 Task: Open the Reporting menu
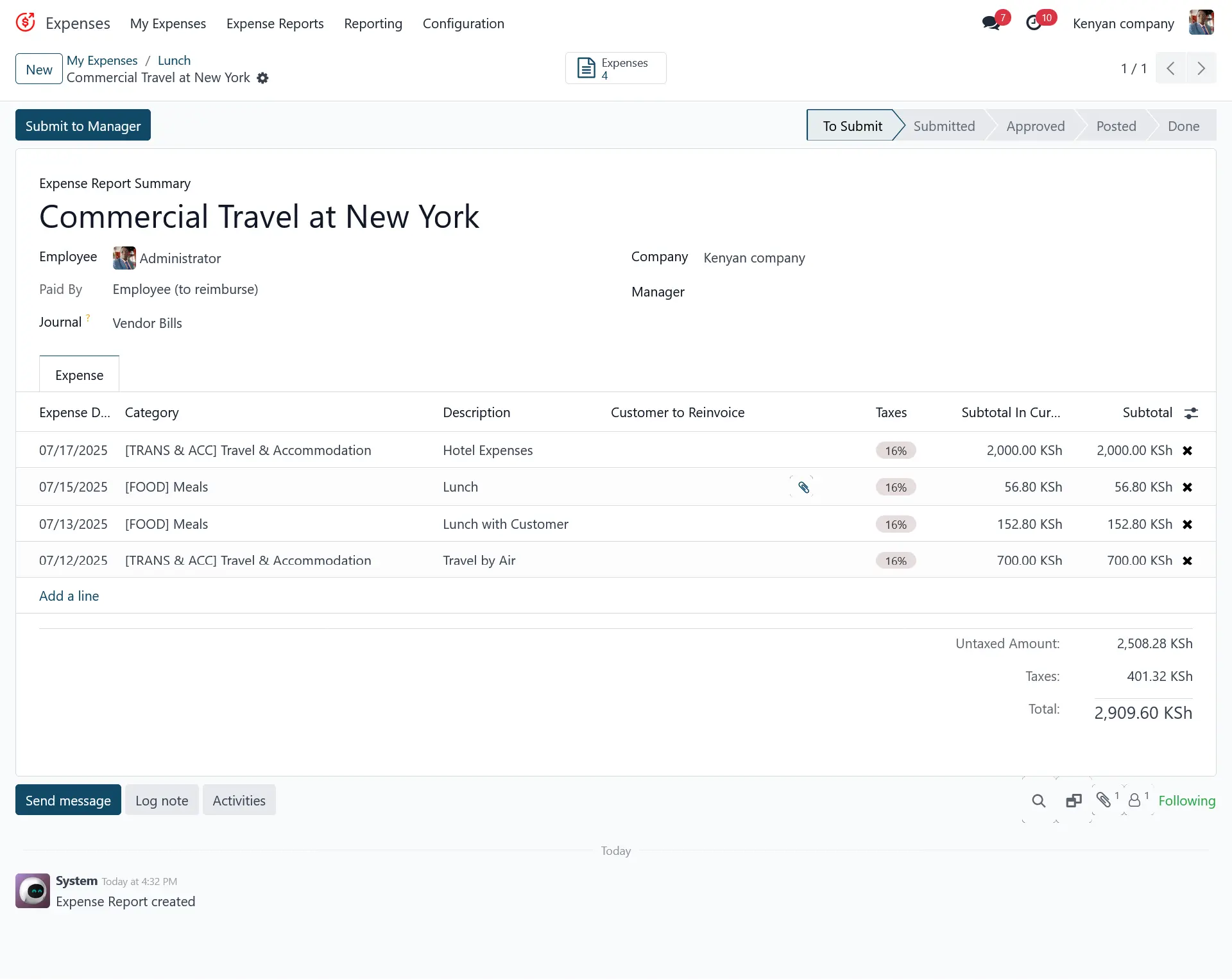coord(373,24)
